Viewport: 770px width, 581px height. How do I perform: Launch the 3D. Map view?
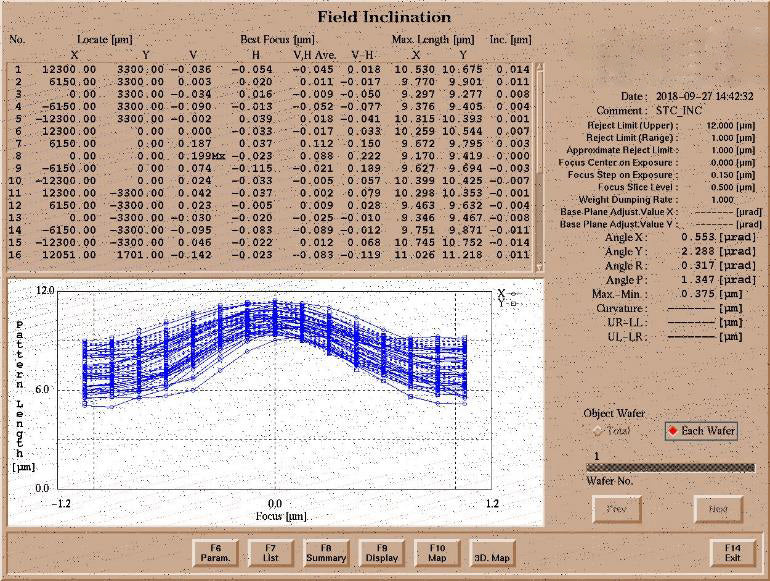(x=492, y=553)
